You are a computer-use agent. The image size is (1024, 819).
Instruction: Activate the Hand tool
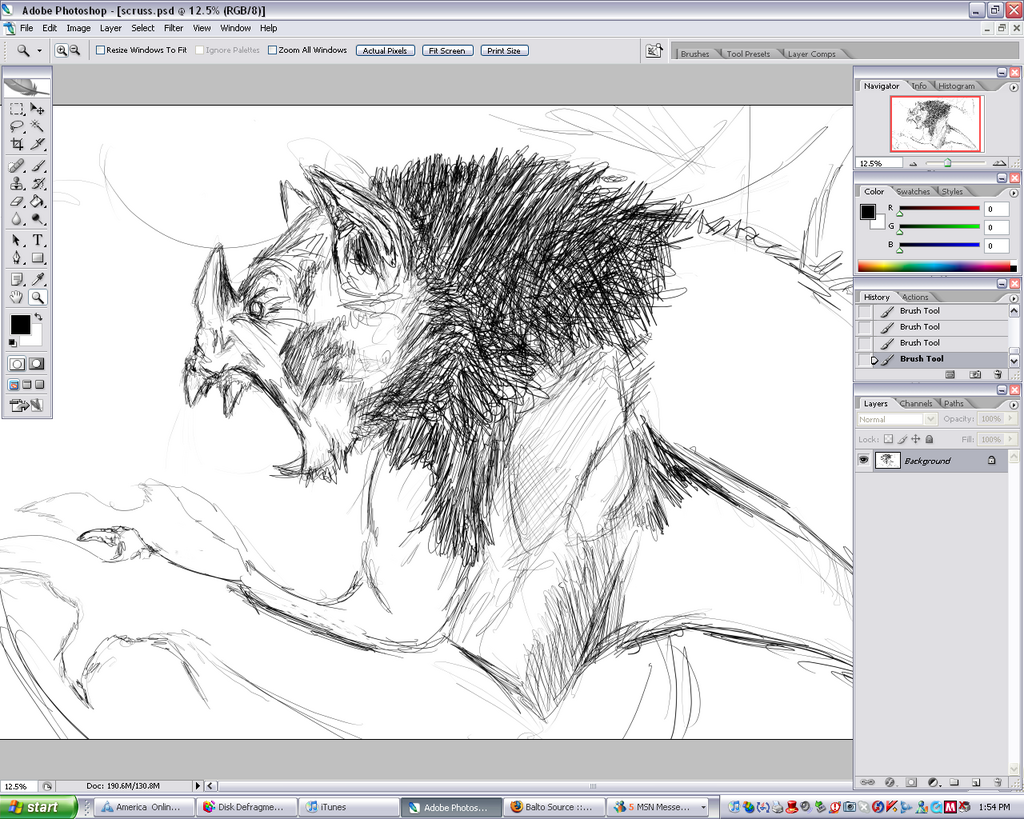pos(17,297)
